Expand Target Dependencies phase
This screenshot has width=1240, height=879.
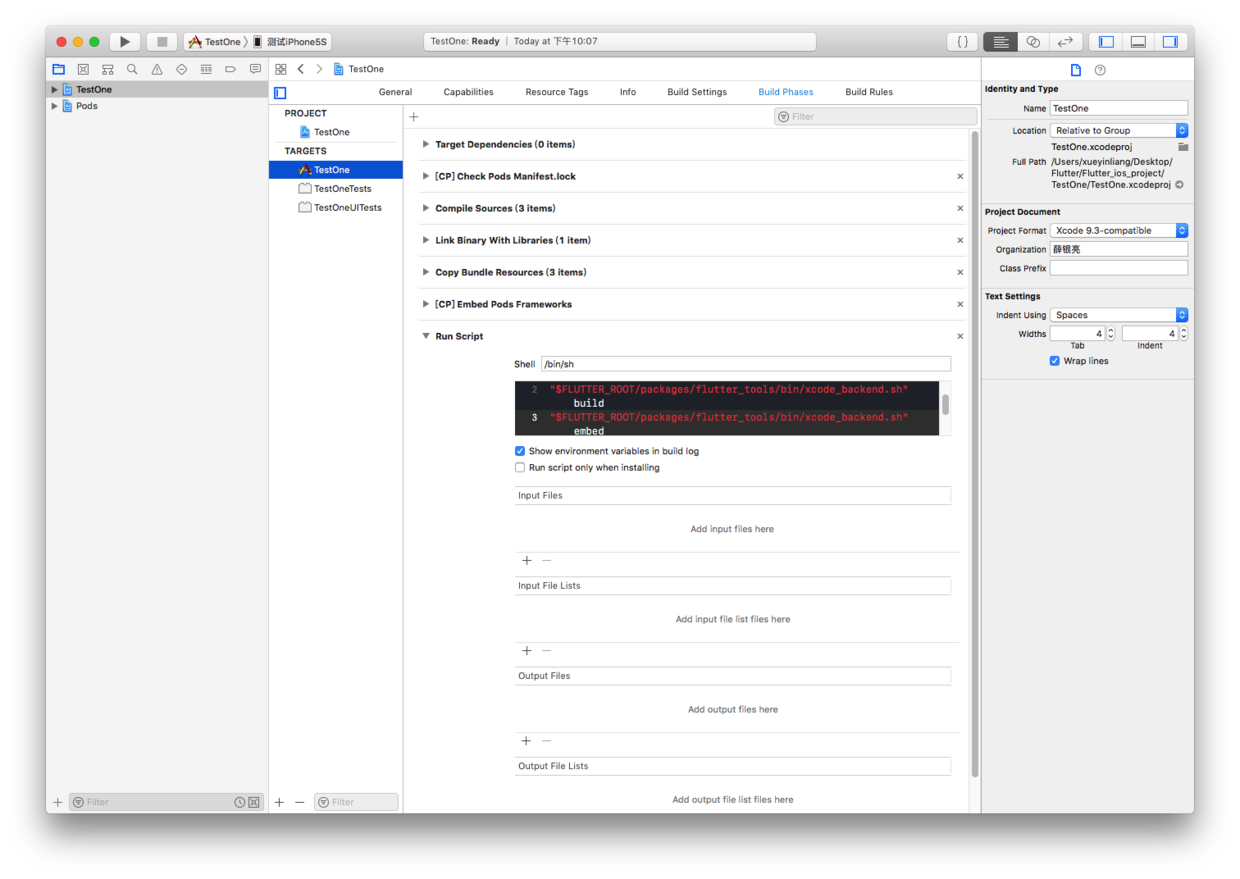pyautogui.click(x=426, y=144)
